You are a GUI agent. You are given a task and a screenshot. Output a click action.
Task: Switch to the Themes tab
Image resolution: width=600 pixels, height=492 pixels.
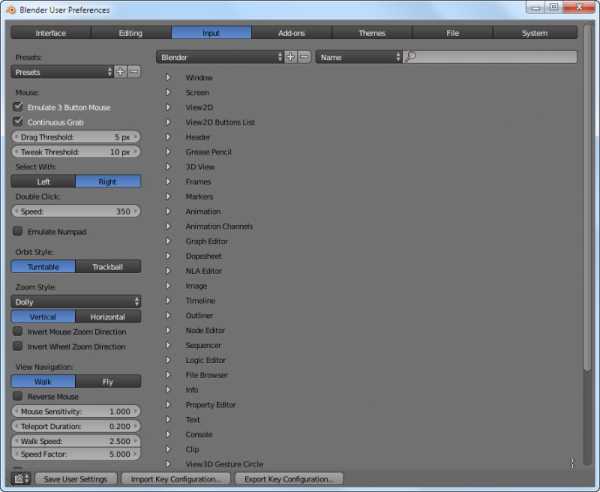pos(372,33)
